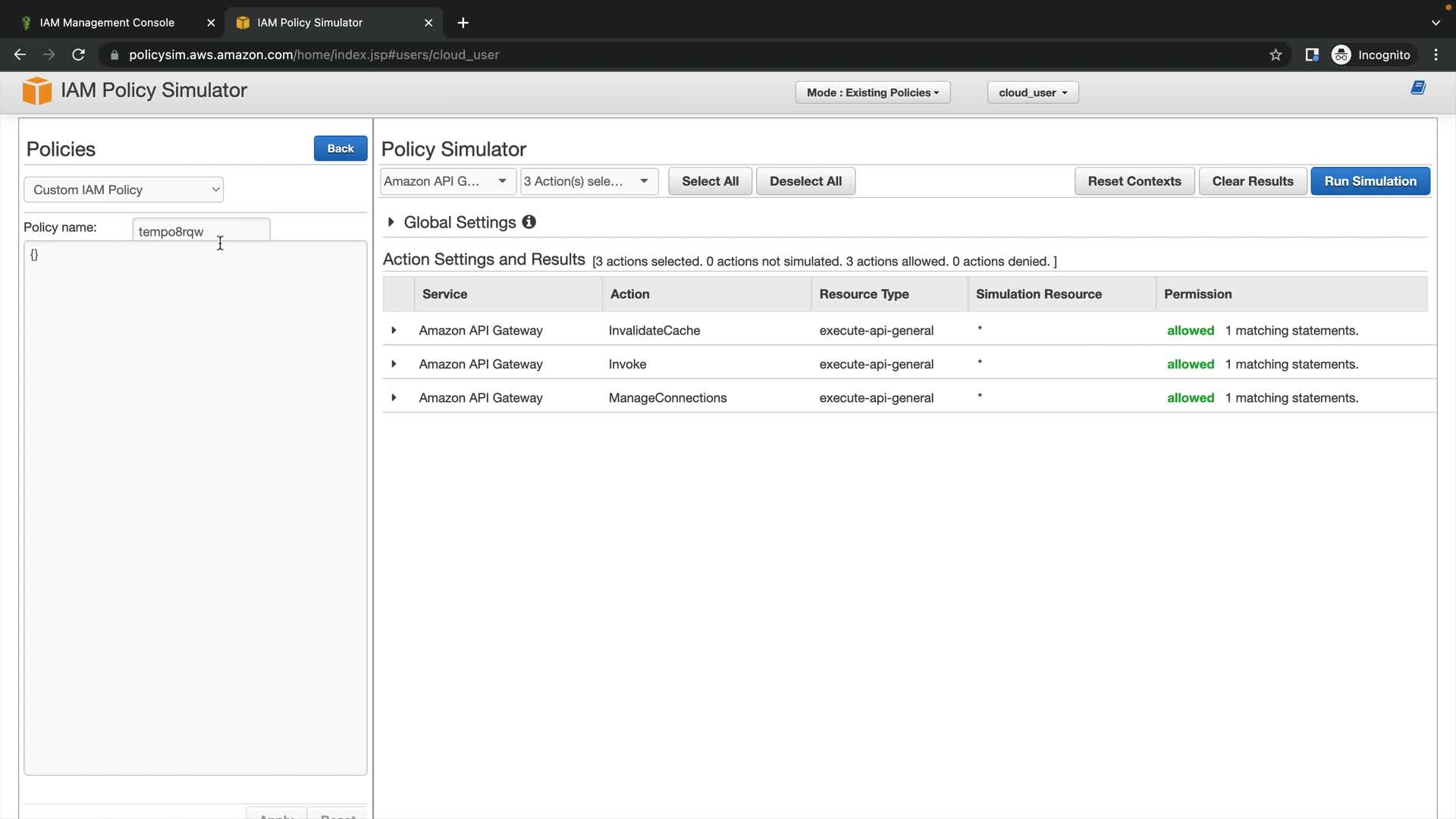The width and height of the screenshot is (1456, 819).
Task: Open the 3 Action(s) selected dropdown
Action: [x=588, y=181]
